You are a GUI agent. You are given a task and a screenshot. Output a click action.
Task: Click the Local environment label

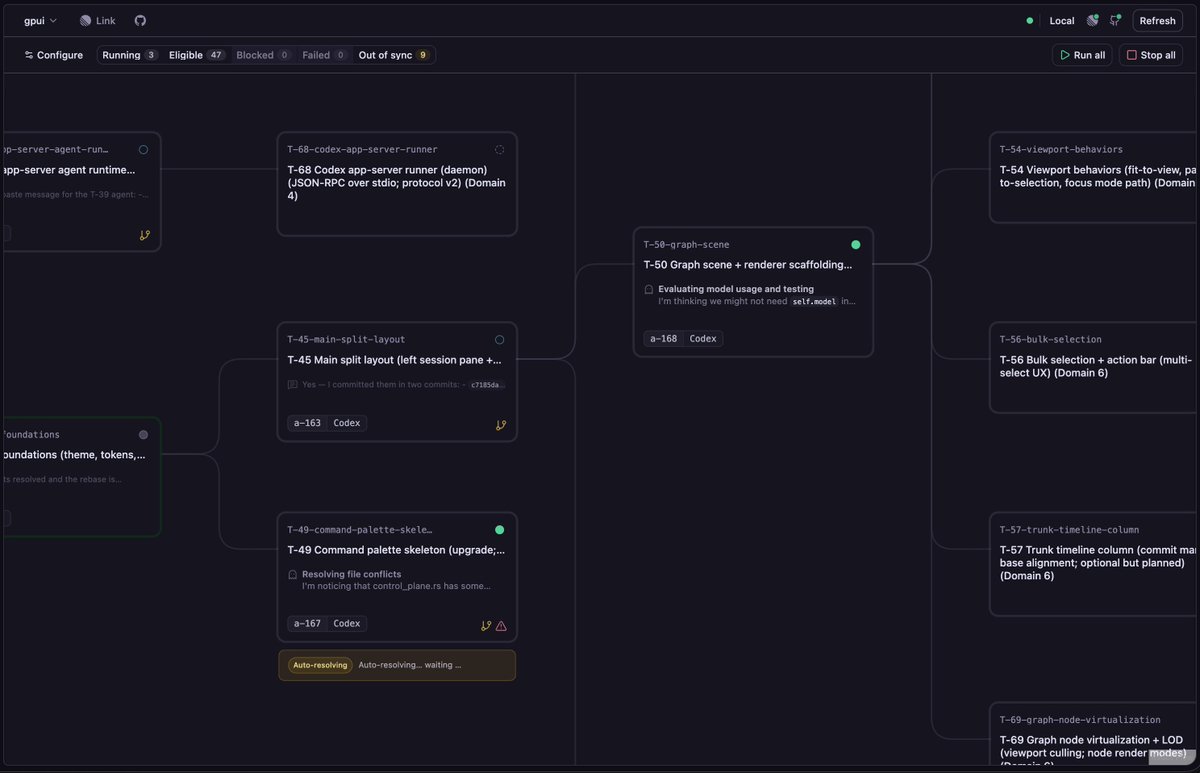(x=1062, y=21)
